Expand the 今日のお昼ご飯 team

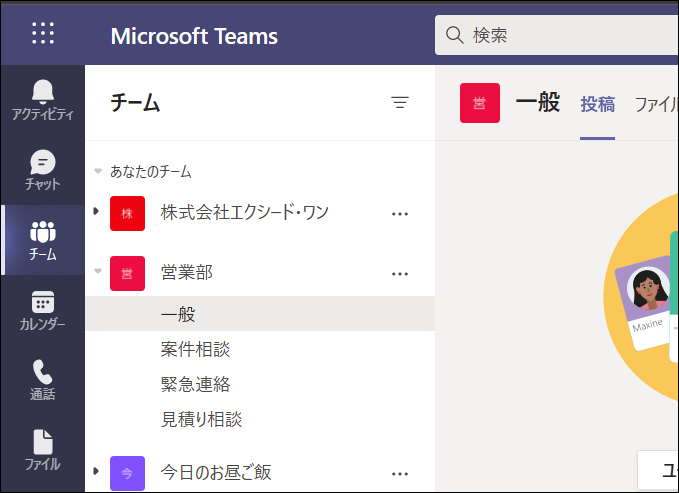click(x=96, y=472)
